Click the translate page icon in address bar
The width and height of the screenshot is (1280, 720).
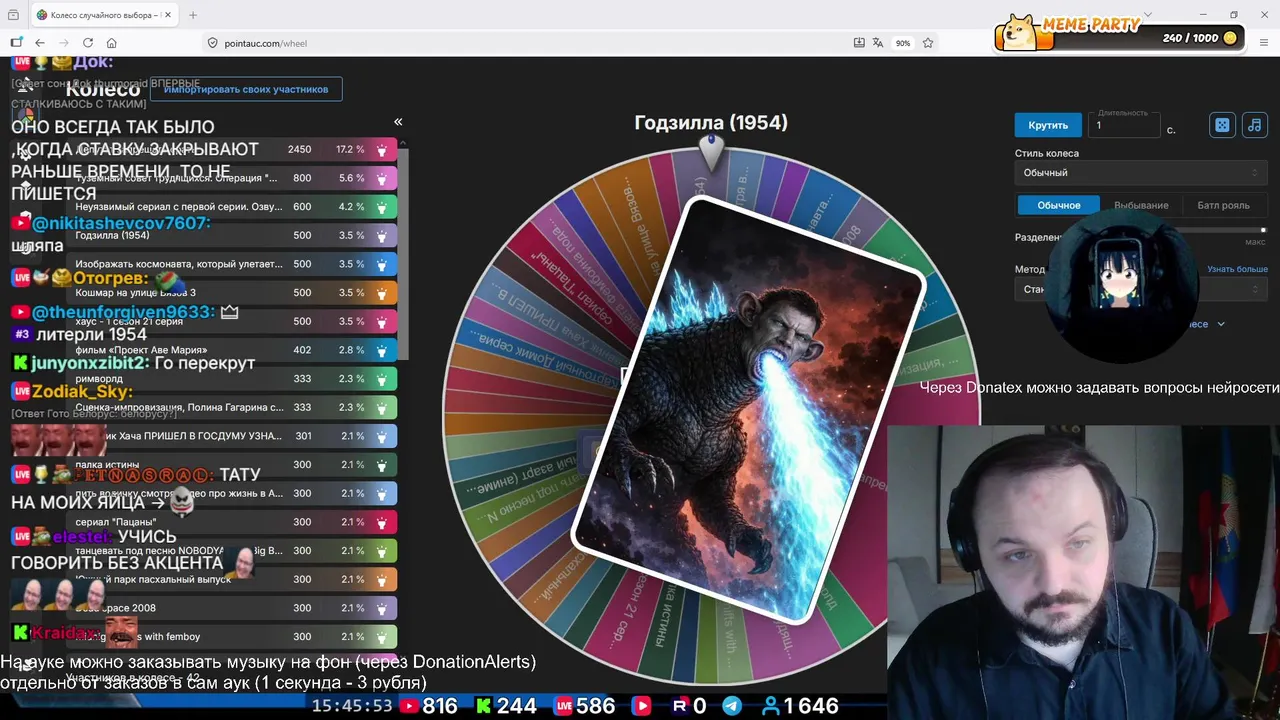(x=878, y=43)
